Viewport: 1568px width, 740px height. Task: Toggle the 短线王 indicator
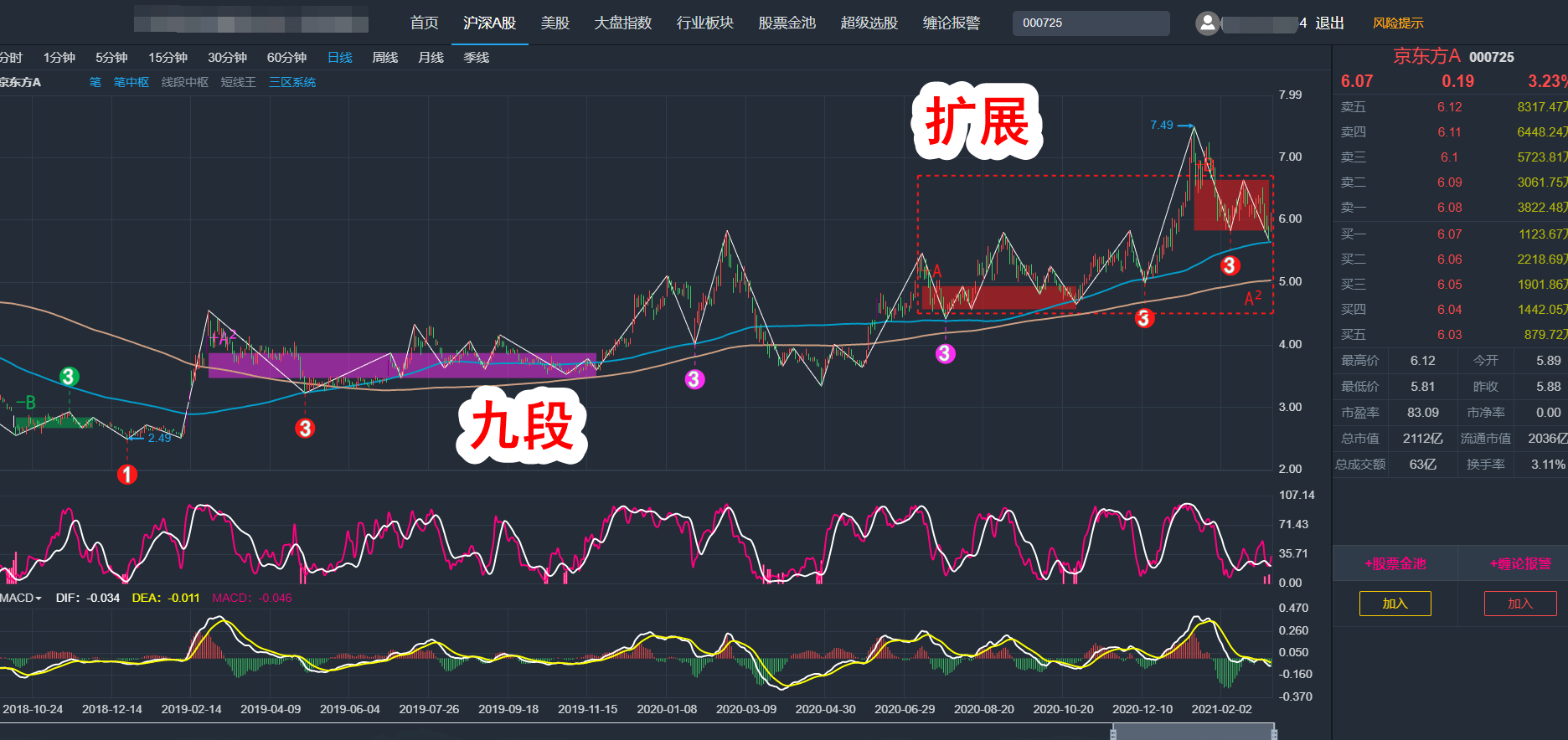pos(238,82)
